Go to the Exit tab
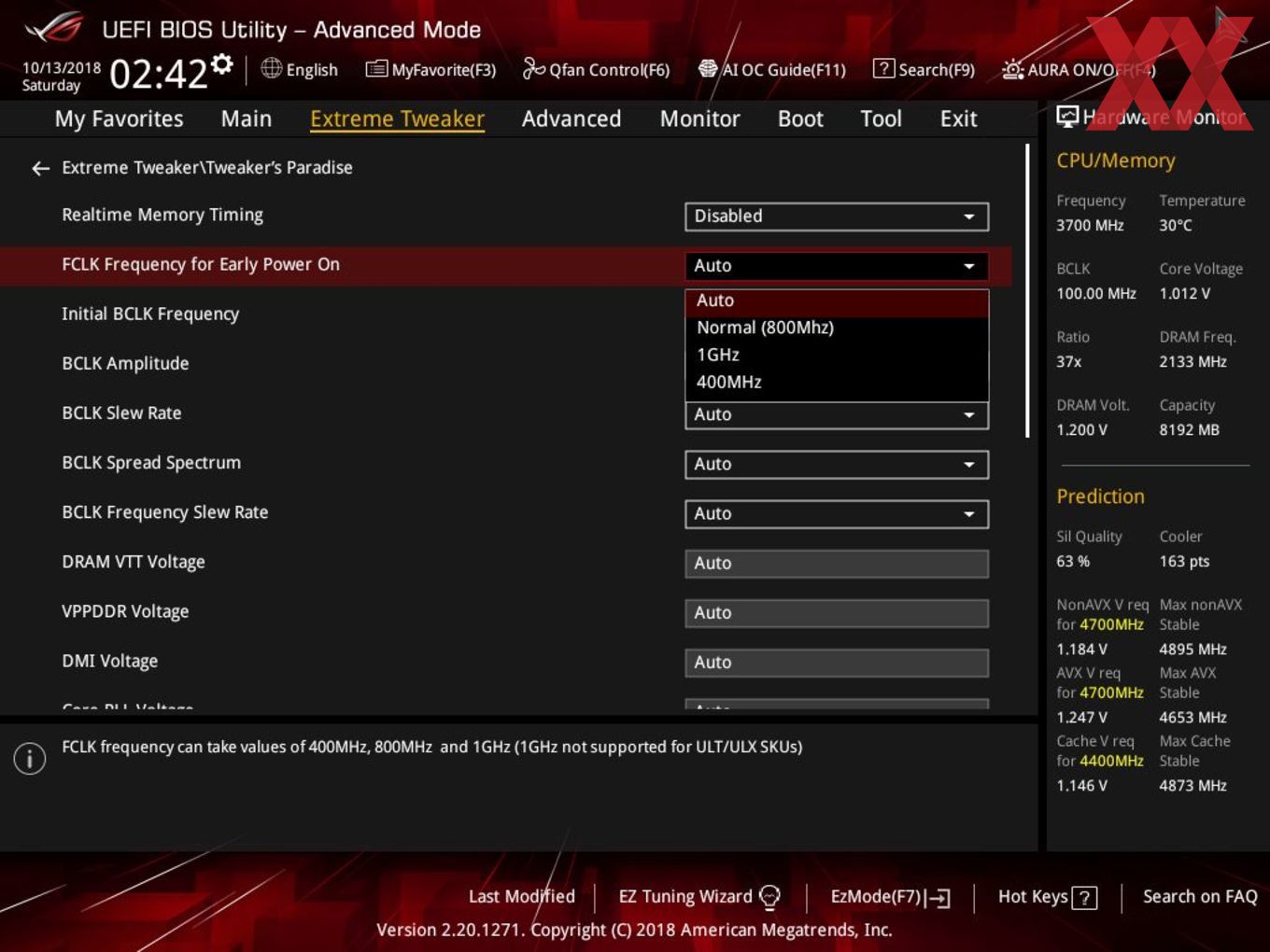This screenshot has height=952, width=1270. coord(958,119)
